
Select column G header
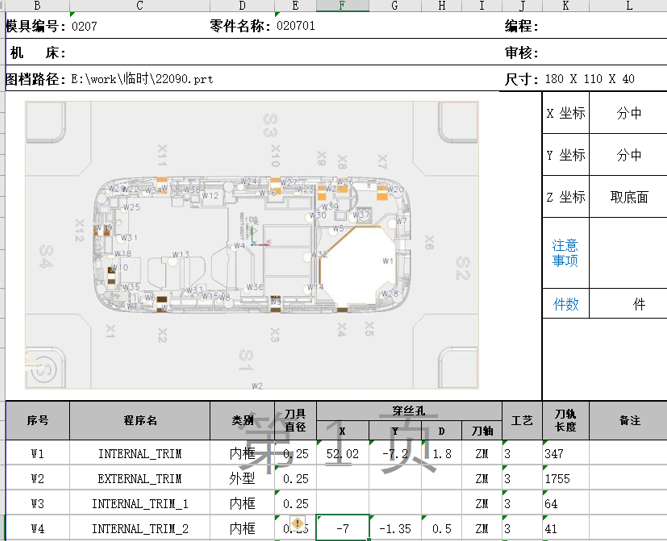(395, 6)
